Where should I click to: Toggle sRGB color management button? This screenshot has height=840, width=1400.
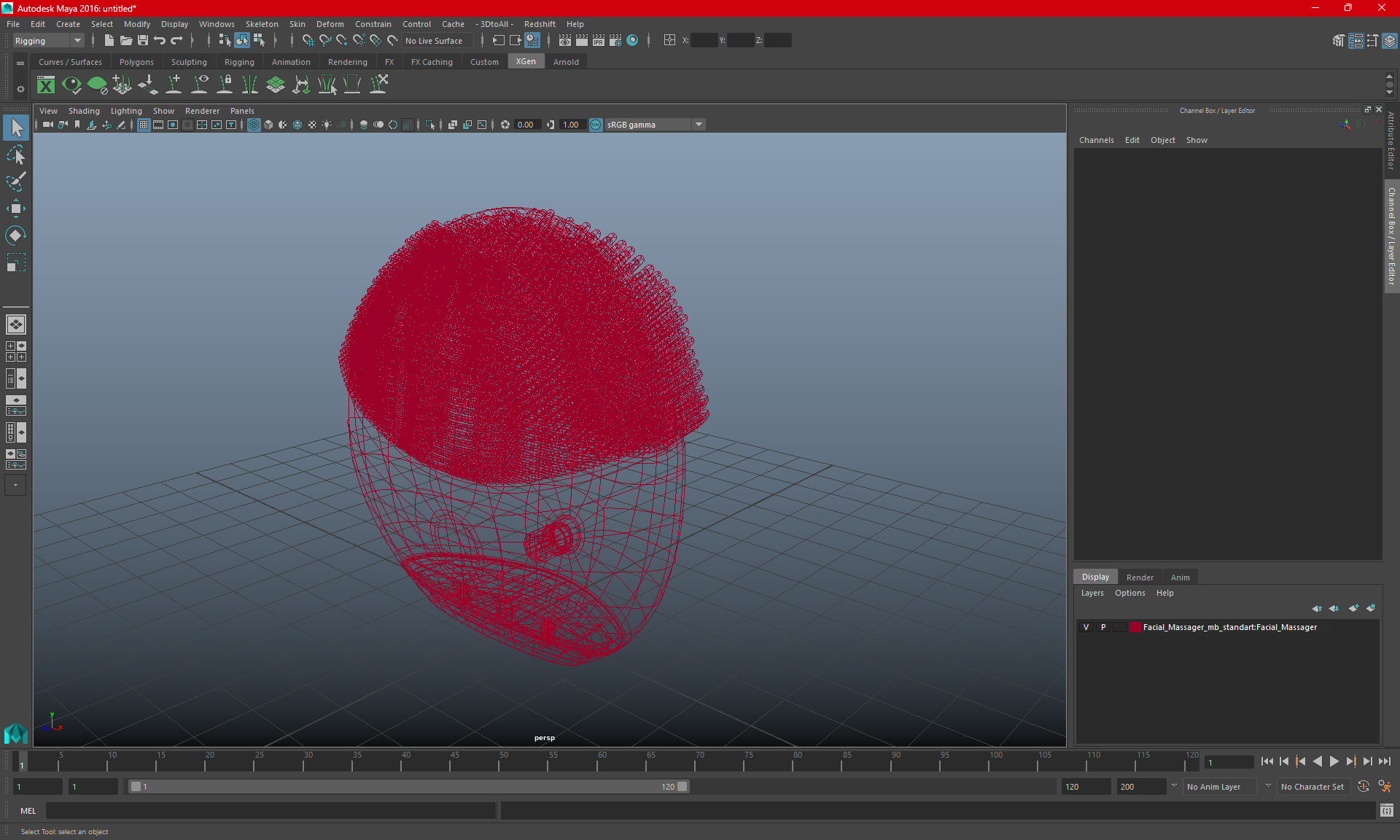click(x=596, y=125)
